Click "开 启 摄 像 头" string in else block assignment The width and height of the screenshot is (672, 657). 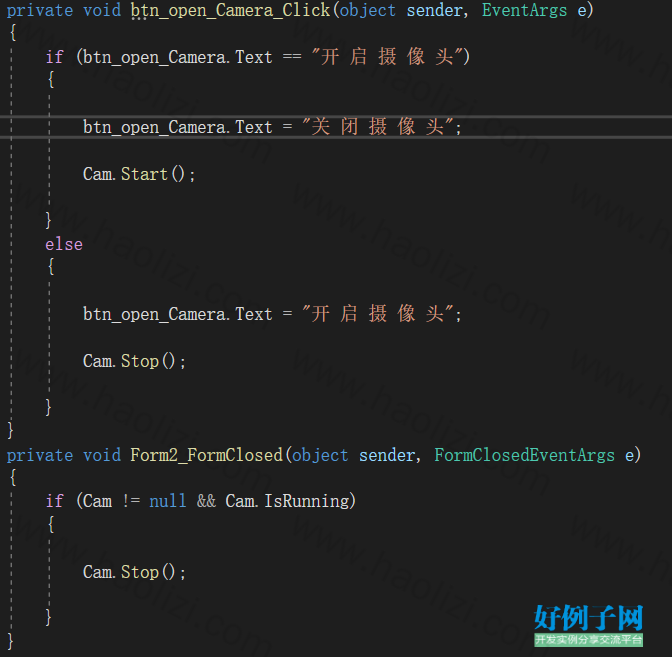378,314
